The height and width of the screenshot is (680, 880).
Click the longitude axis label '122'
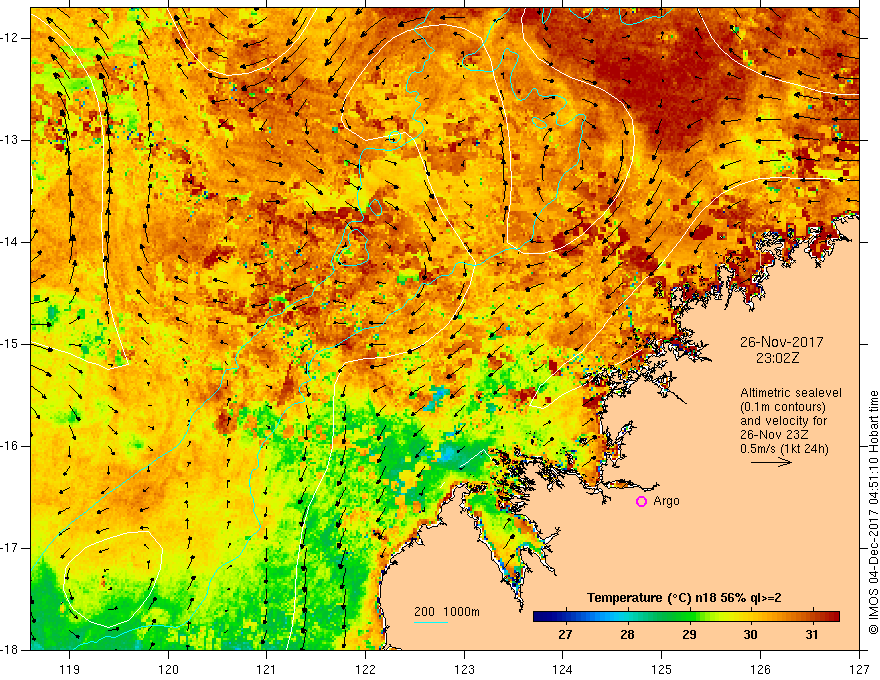pos(365,669)
